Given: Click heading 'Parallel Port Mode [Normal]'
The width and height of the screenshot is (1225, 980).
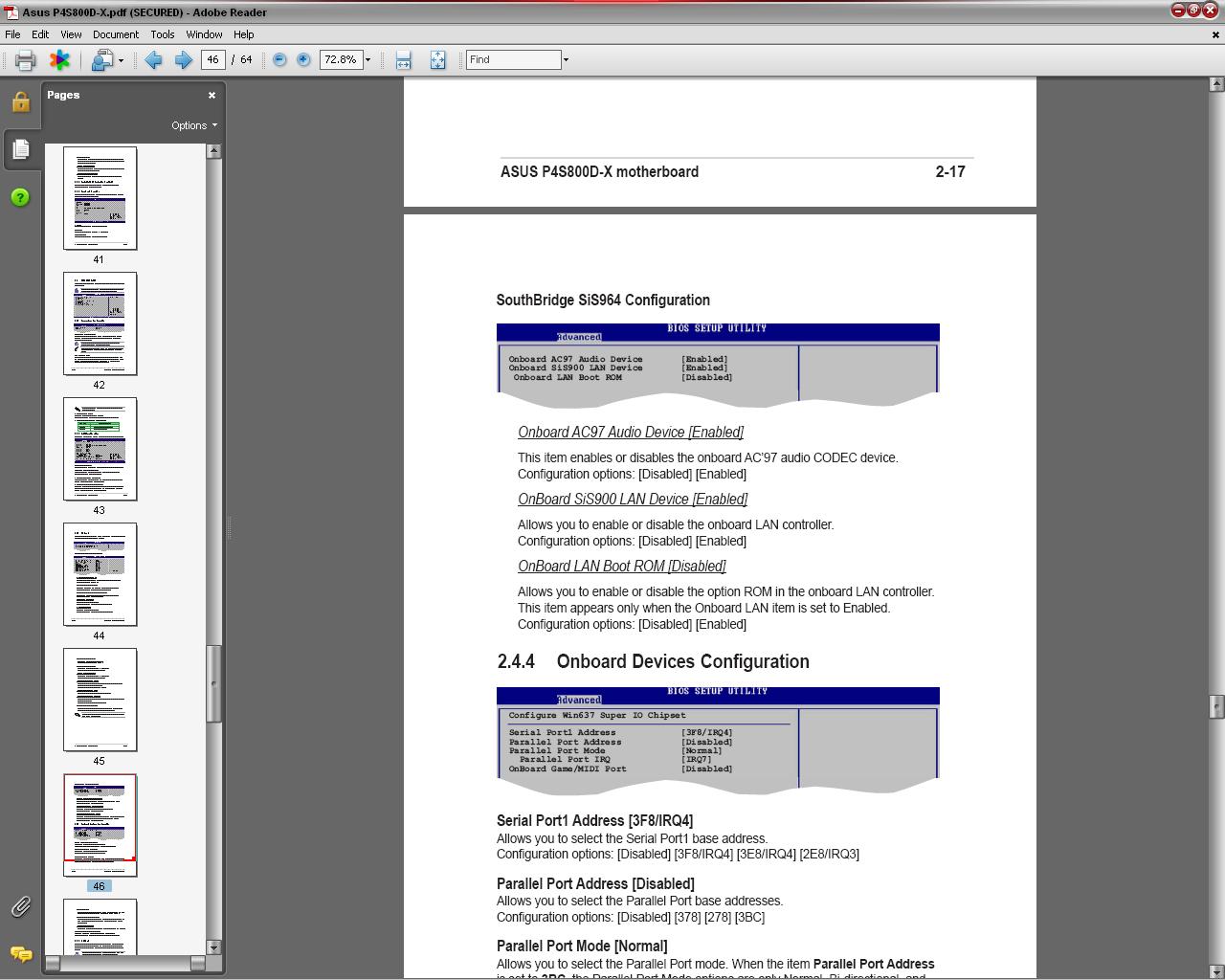Looking at the screenshot, I should [582, 946].
